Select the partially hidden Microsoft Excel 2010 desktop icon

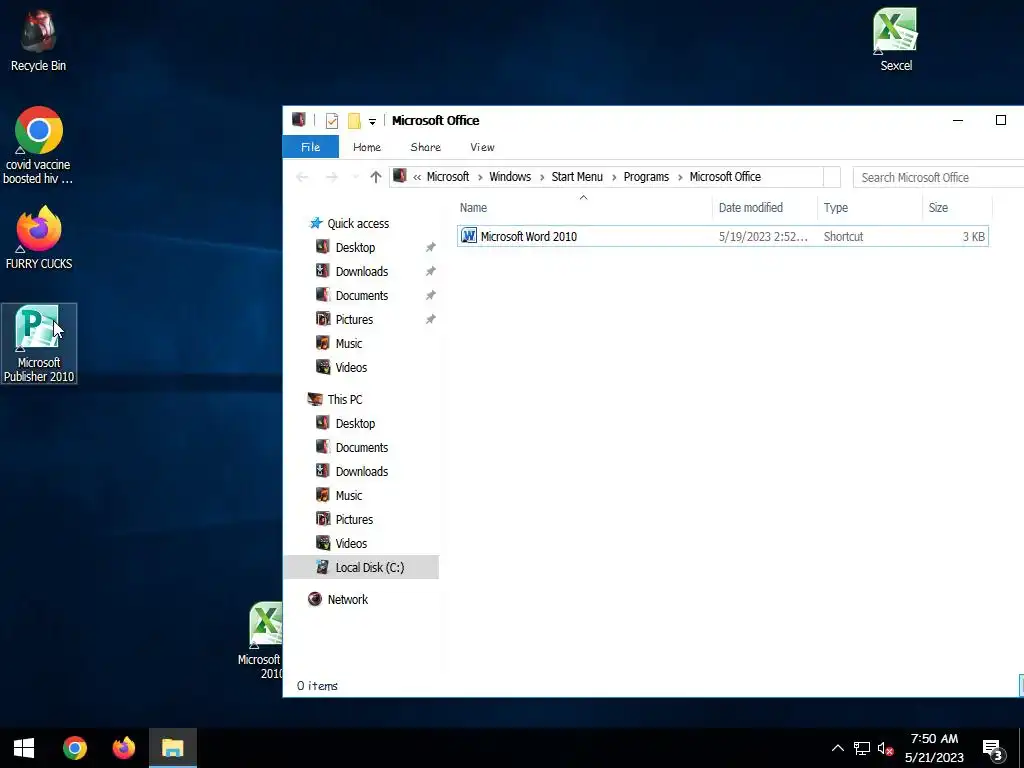pyautogui.click(x=261, y=640)
